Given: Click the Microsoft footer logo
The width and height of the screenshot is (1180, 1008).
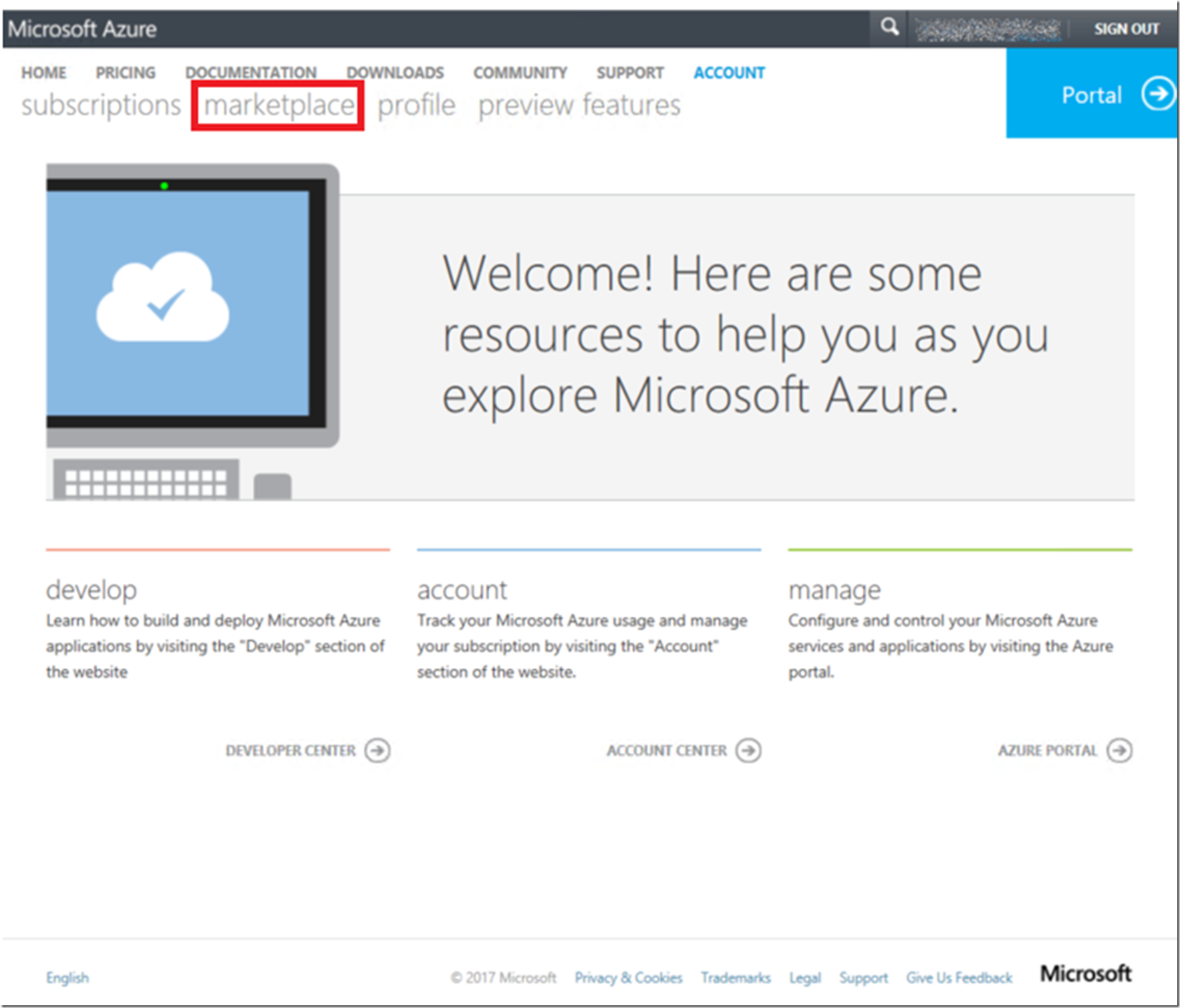Looking at the screenshot, I should (1086, 974).
